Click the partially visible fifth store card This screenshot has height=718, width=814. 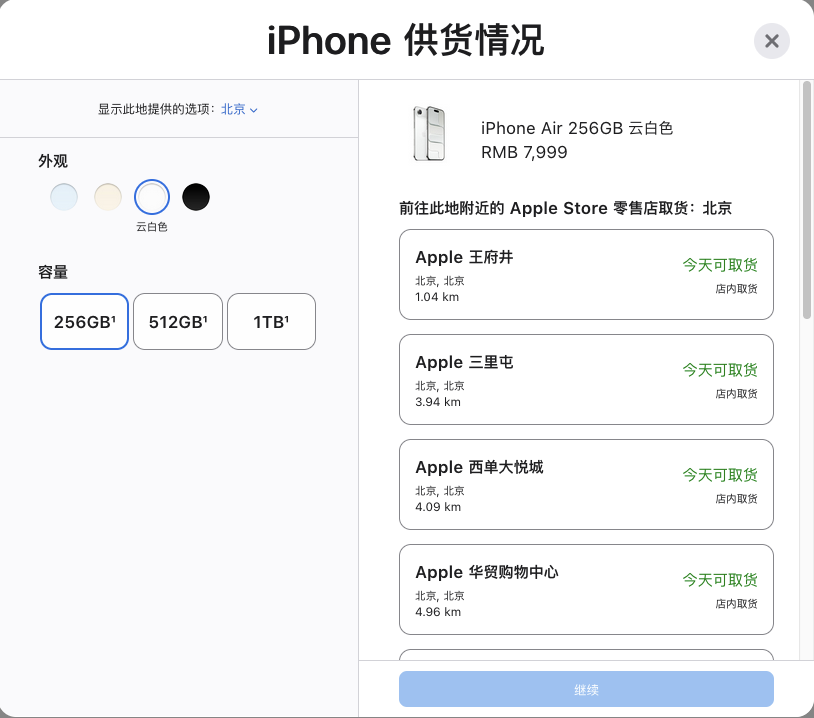pos(586,655)
